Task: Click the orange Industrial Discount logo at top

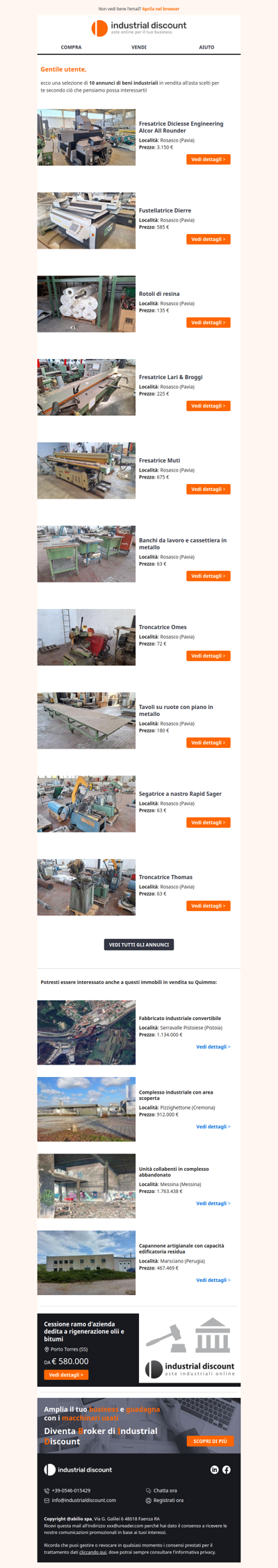Action: click(x=139, y=28)
